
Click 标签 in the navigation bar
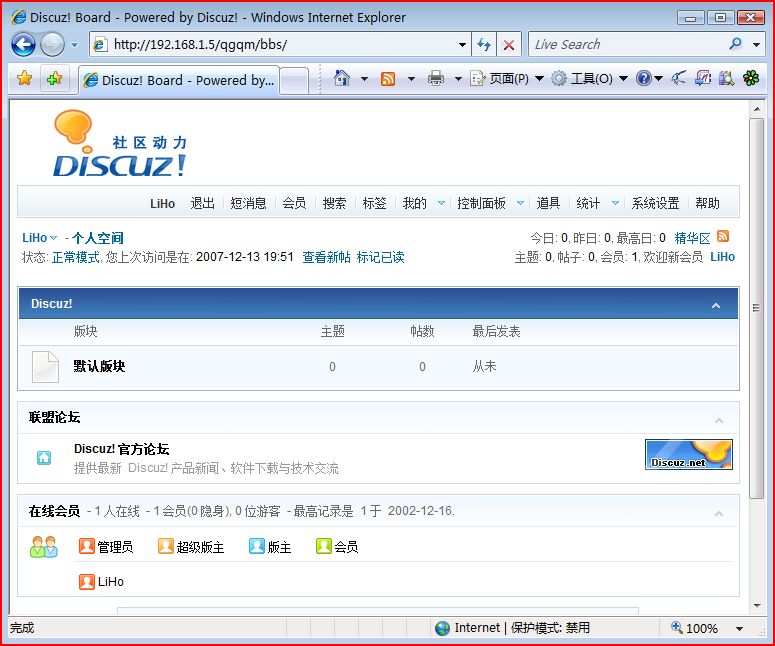pos(374,203)
